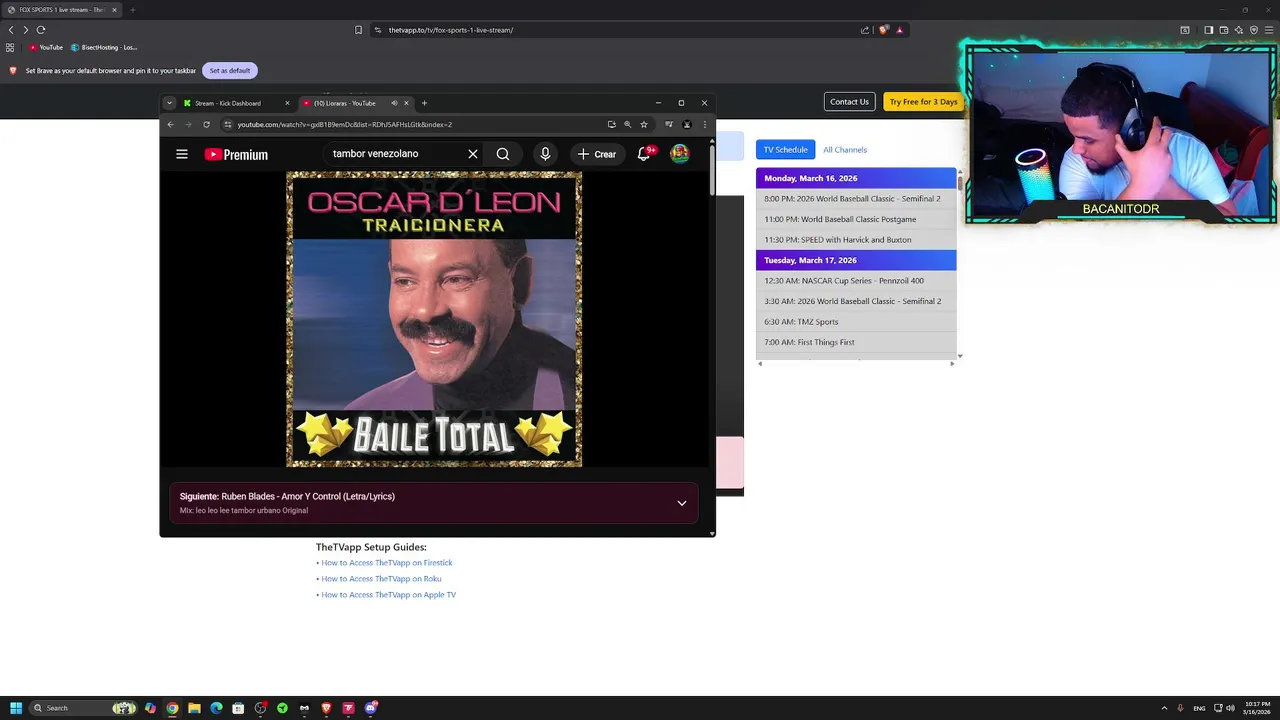This screenshot has width=1280, height=720.
Task: Bookmark page with Brave bookmark icon
Action: tap(358, 30)
